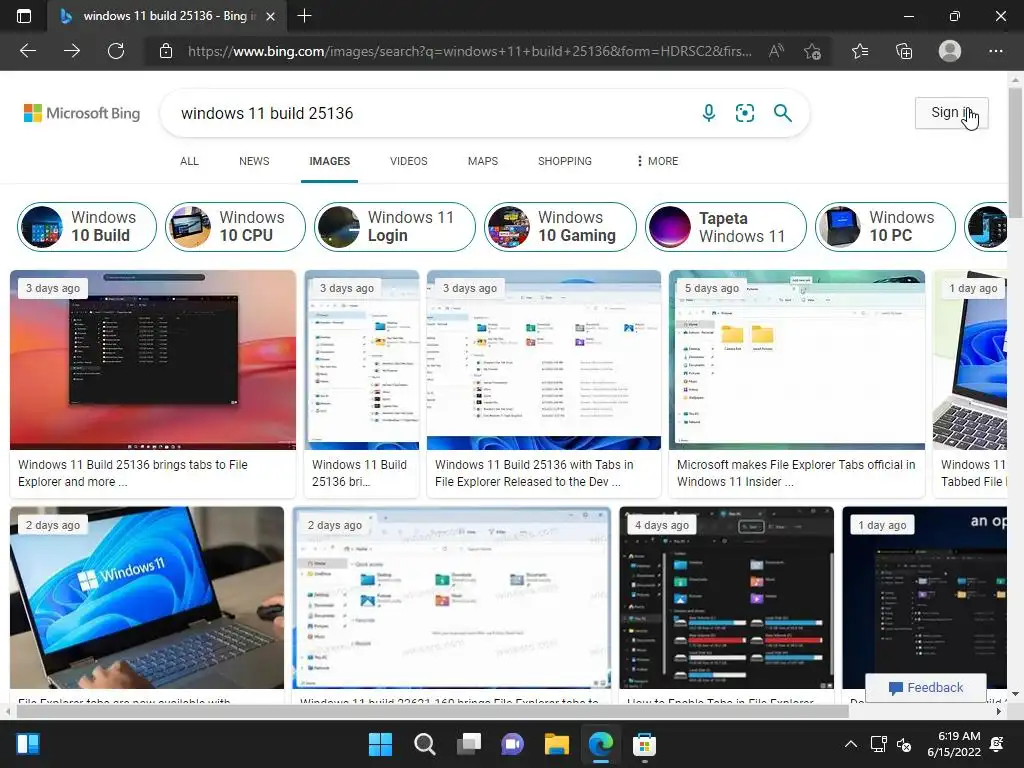Go to Microsoft Bing home logo
This screenshot has width=1024, height=768.
(82, 113)
